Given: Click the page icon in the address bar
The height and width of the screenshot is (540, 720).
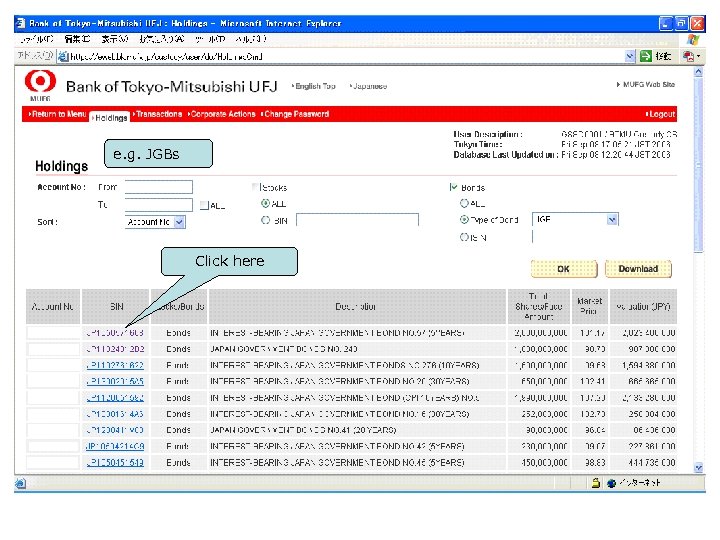Looking at the screenshot, I should (63, 56).
